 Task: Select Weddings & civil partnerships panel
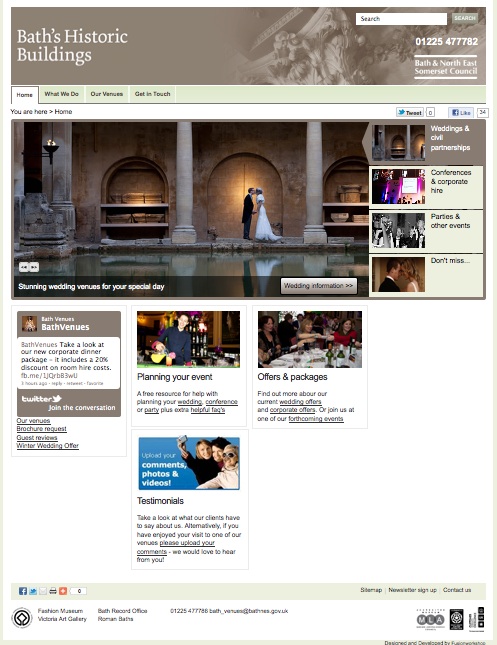pyautogui.click(x=426, y=142)
